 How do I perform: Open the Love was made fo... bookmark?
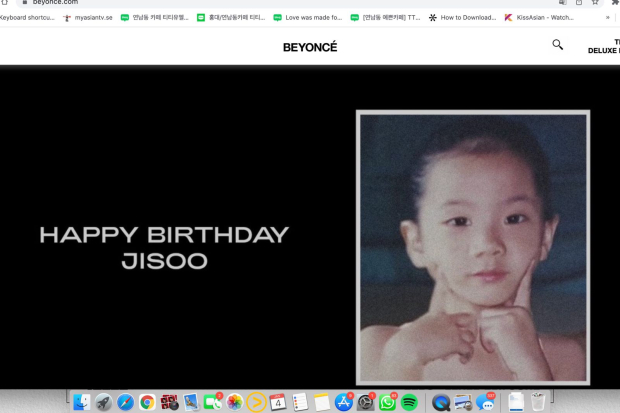tap(308, 17)
